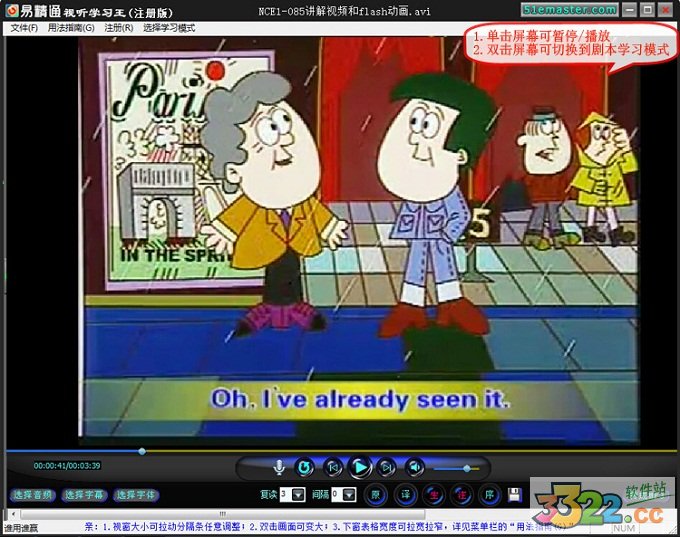Open the 注册(R) menu

click(x=119, y=28)
